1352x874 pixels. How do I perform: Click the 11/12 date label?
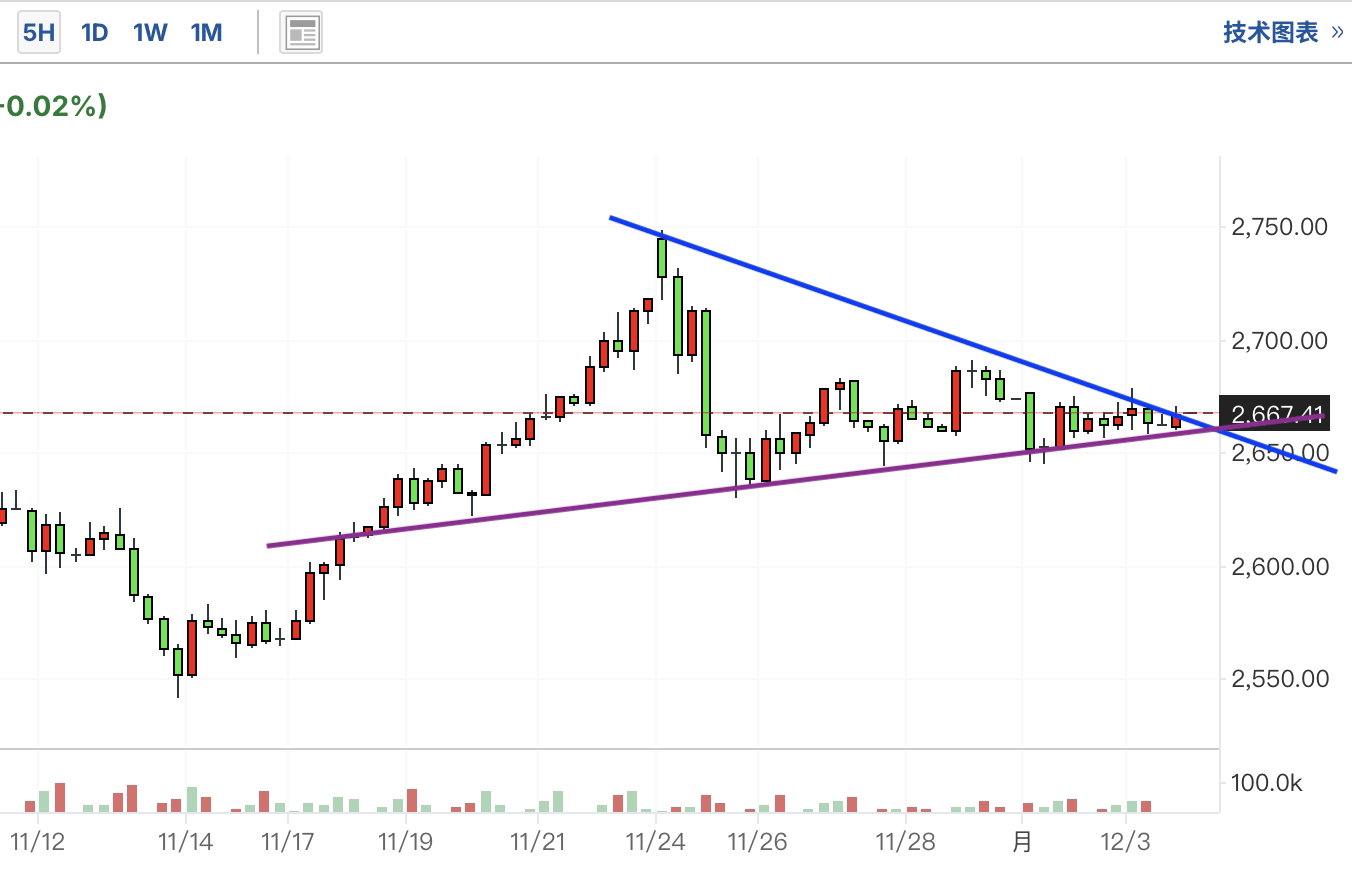(x=37, y=842)
